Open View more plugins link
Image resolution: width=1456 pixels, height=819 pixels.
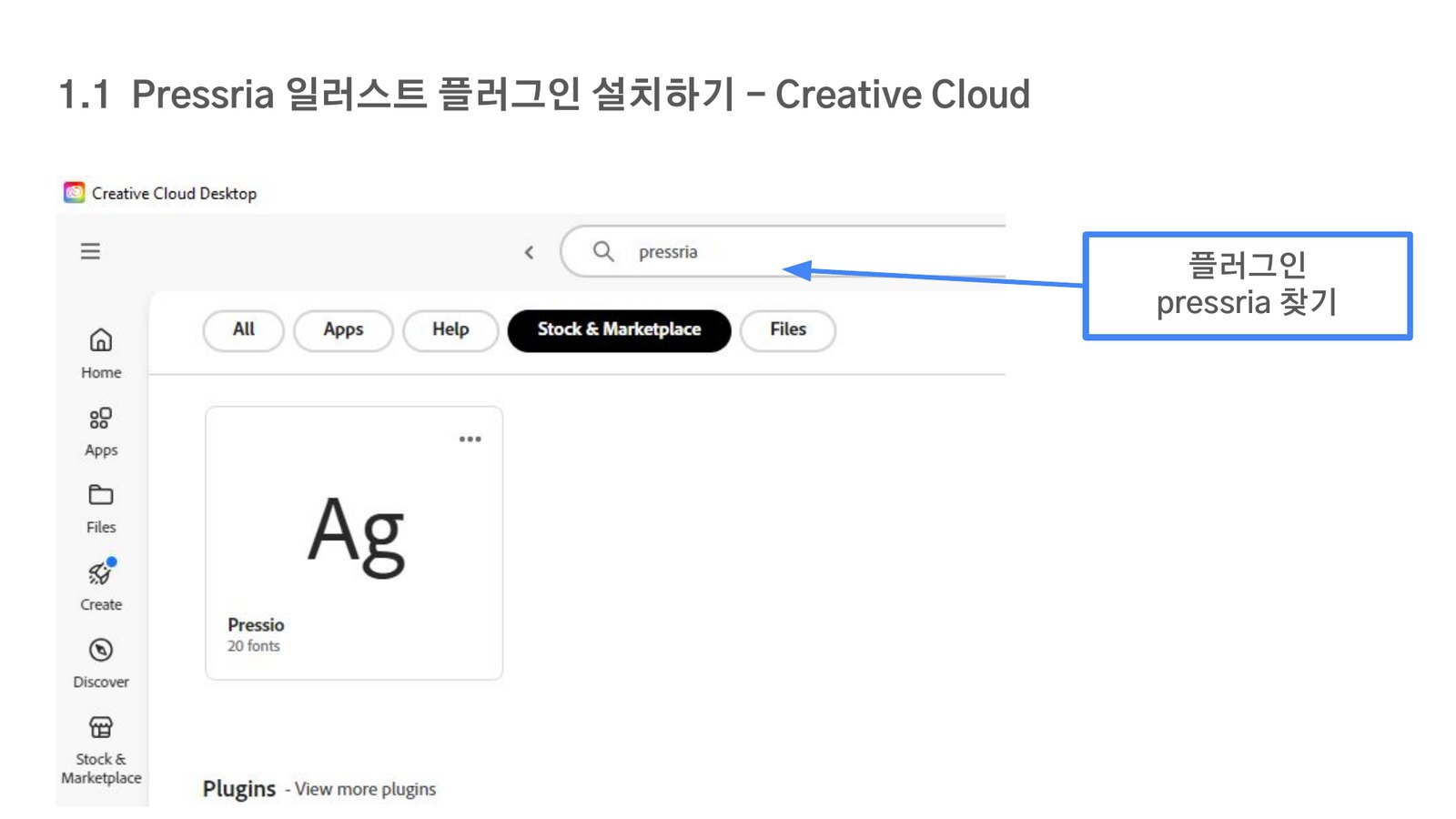[365, 789]
